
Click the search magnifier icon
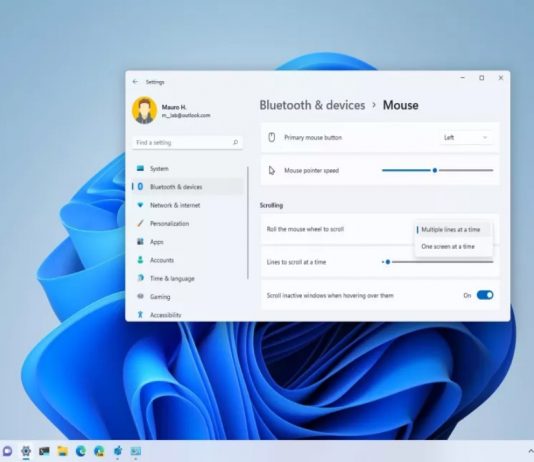point(235,142)
